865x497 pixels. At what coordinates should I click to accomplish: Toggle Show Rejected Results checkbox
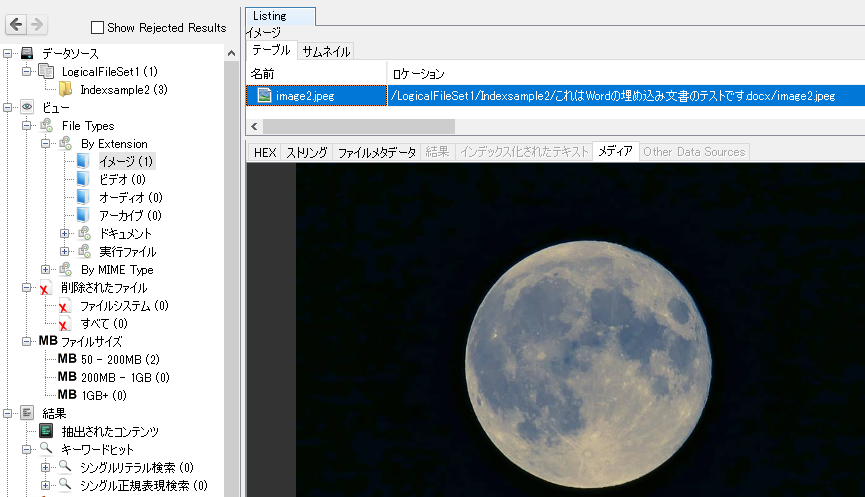(x=97, y=28)
